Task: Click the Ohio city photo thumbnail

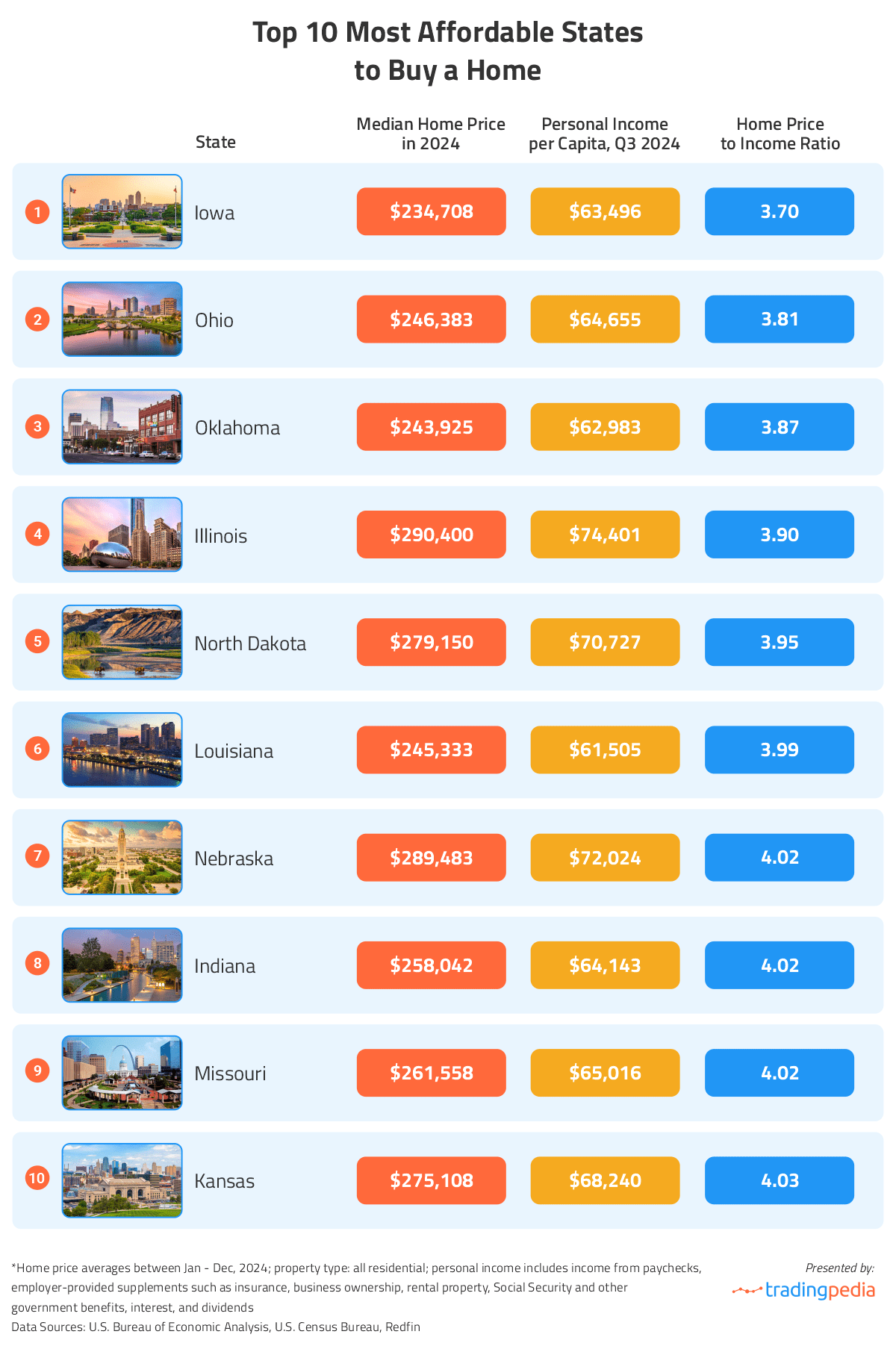Action: (122, 319)
